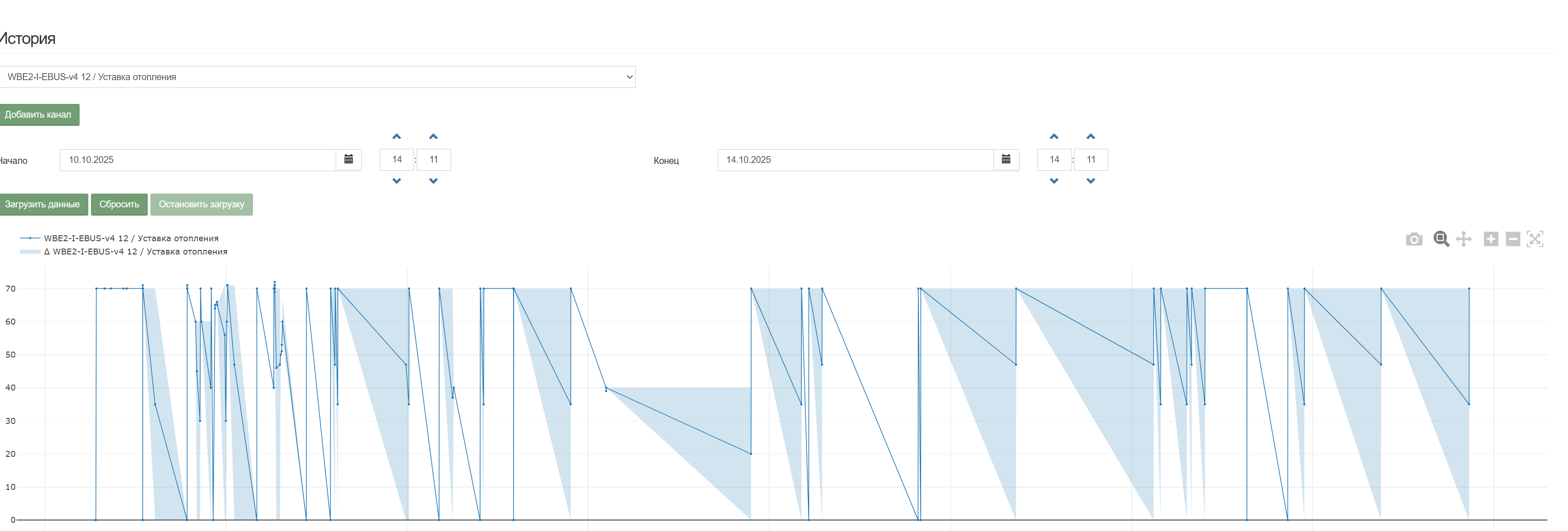Toggle the Уставка отопления line legend entry

point(130,238)
